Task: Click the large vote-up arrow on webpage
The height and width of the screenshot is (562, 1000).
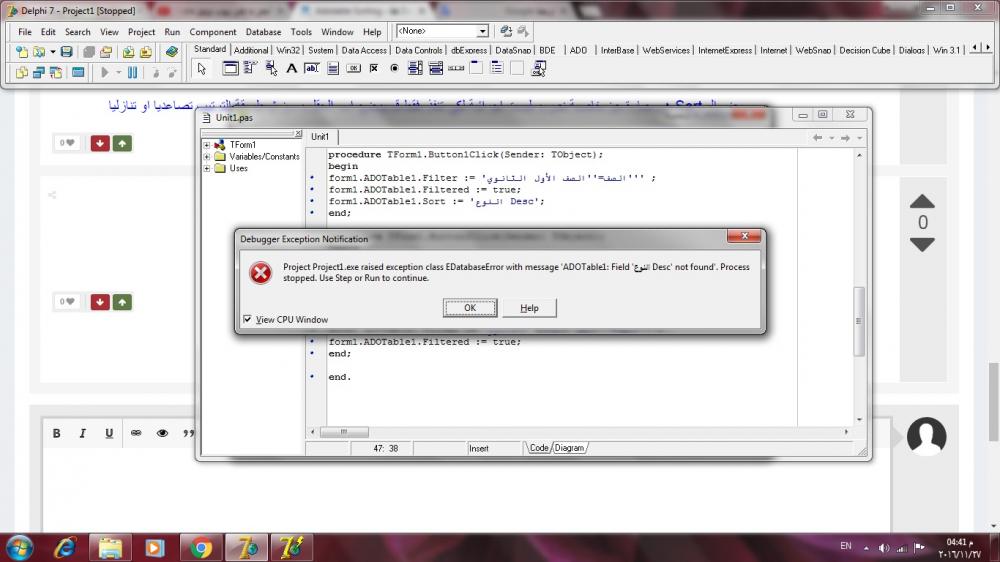Action: (922, 202)
